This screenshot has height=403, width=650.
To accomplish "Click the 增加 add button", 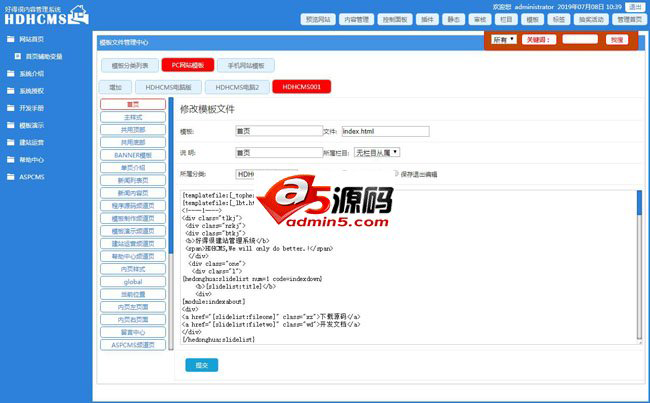I will coord(115,87).
